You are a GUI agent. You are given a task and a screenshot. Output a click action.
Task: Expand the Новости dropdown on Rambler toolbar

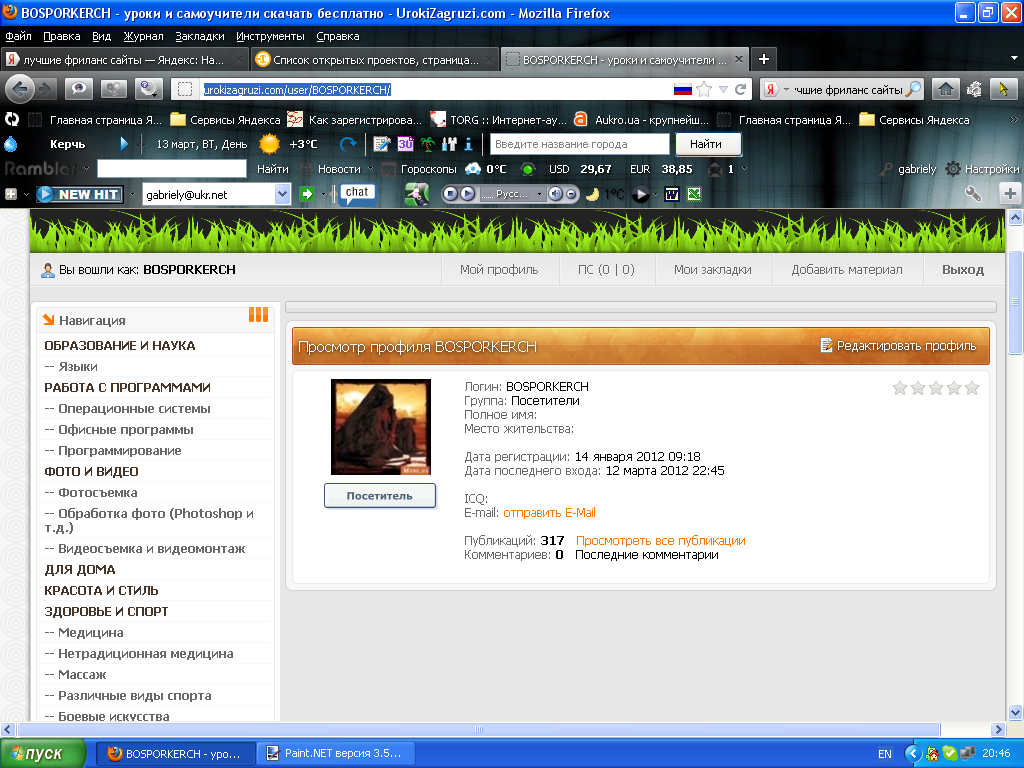coord(371,169)
